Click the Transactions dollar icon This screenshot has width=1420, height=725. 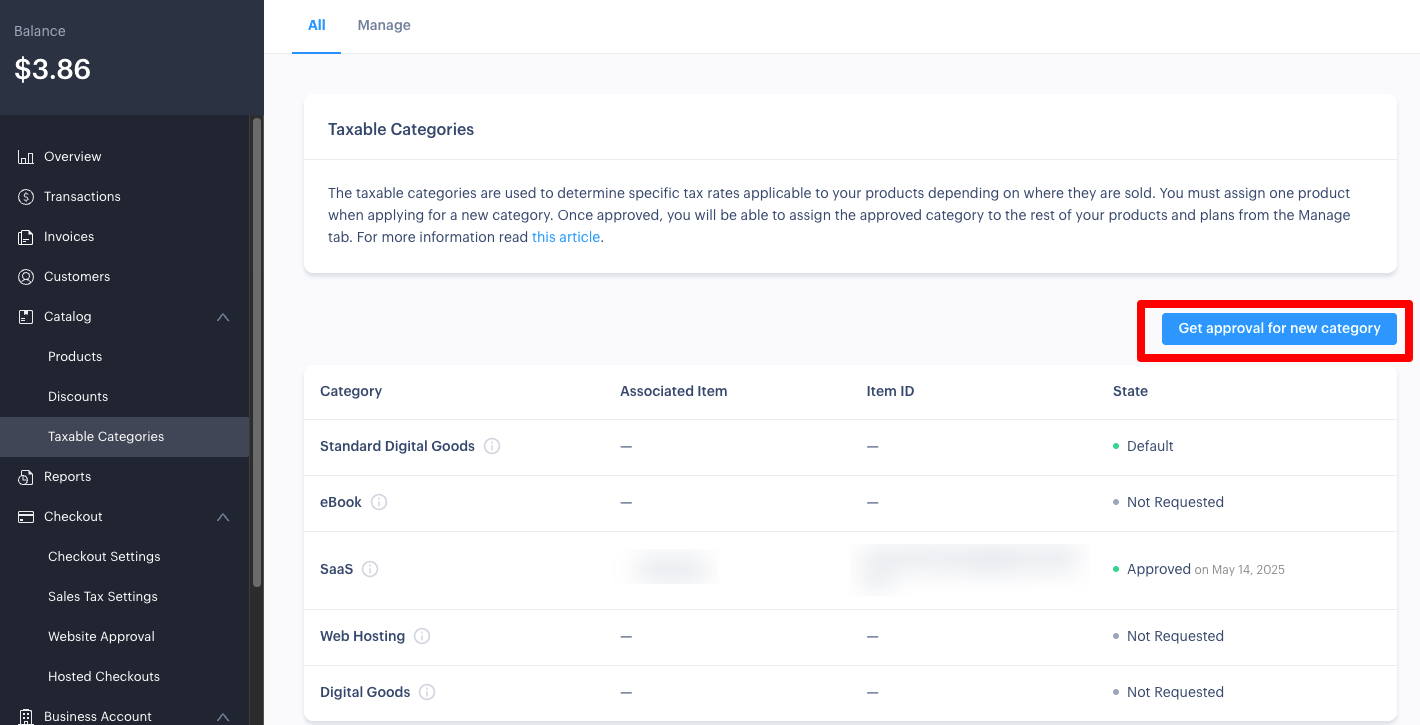[x=26, y=197]
